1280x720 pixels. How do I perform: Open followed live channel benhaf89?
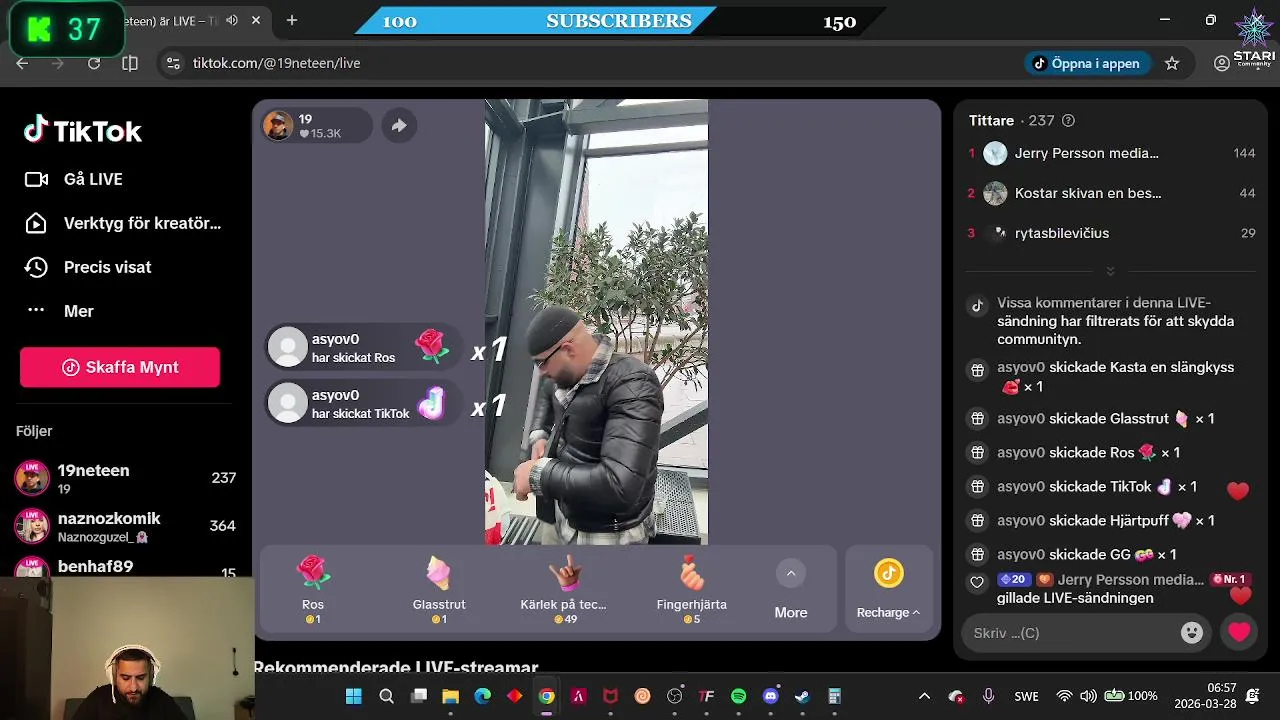pos(126,568)
